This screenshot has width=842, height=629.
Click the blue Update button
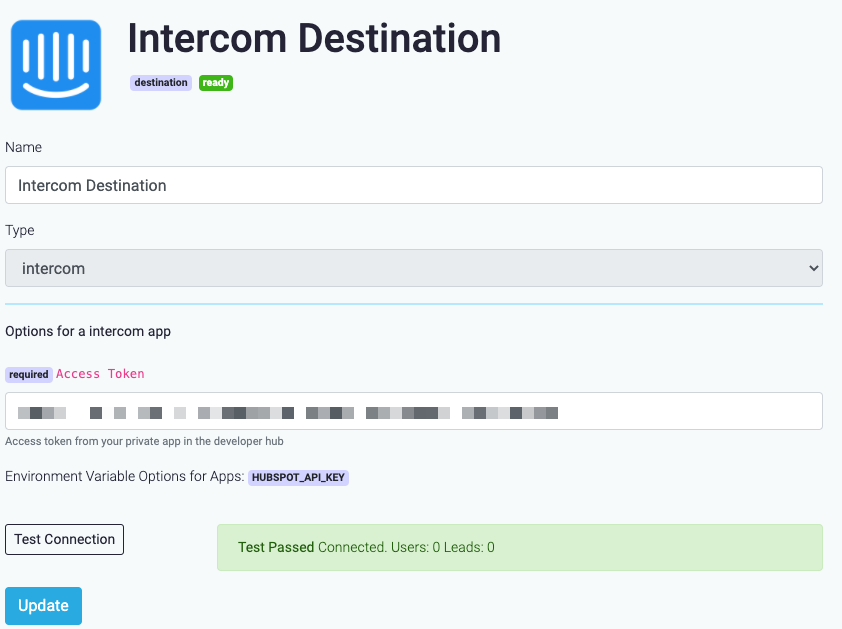click(43, 605)
